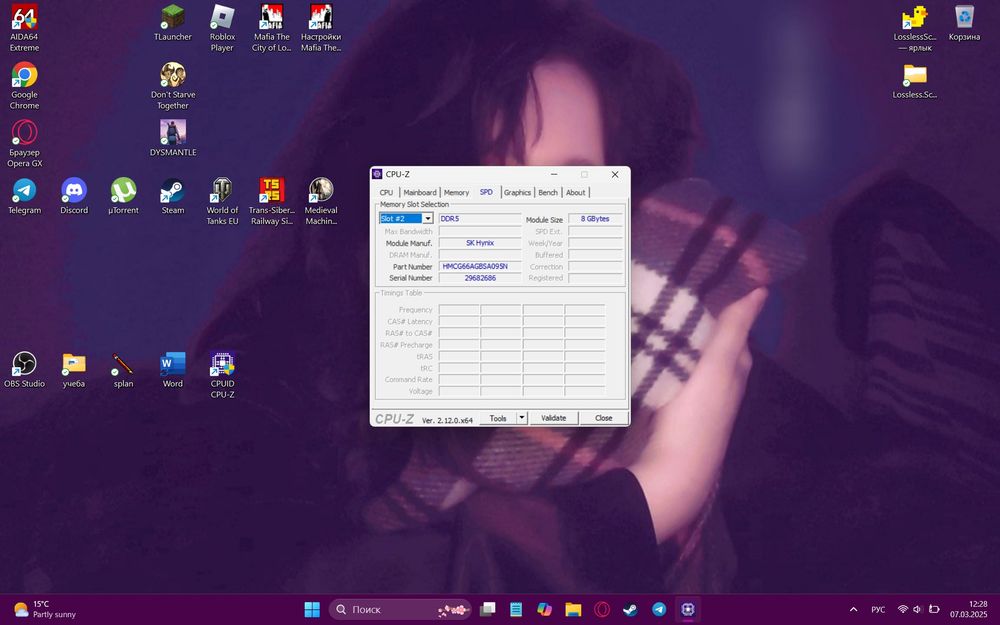Click the taskbar search box Поиск
Image resolution: width=1000 pixels, height=625 pixels.
(401, 610)
